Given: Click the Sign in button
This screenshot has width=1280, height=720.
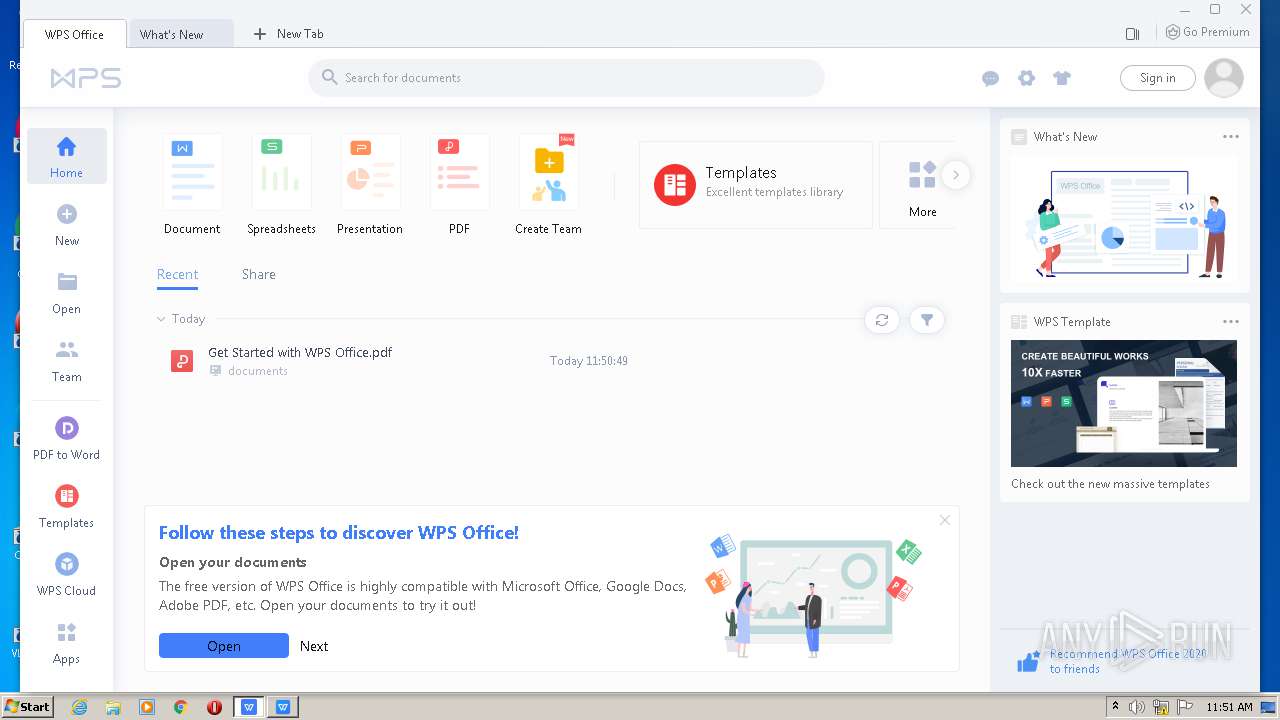Looking at the screenshot, I should tap(1157, 78).
